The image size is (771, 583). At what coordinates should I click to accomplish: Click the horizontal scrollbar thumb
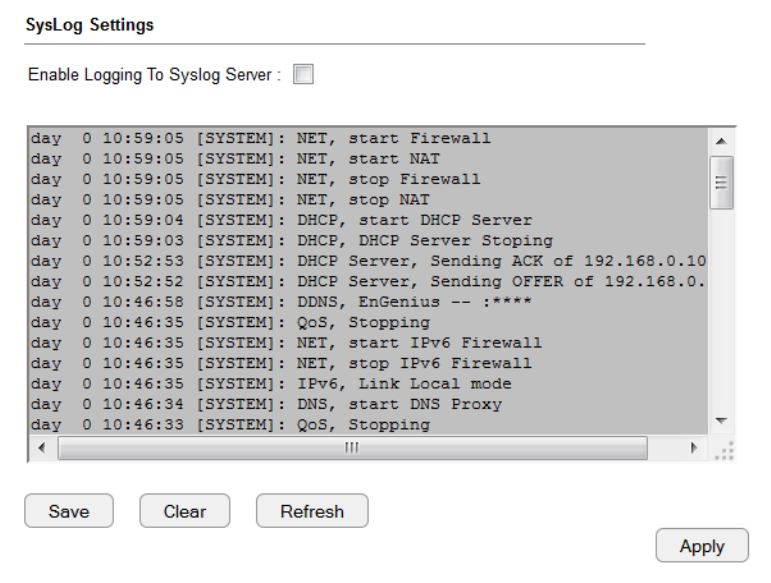point(352,448)
